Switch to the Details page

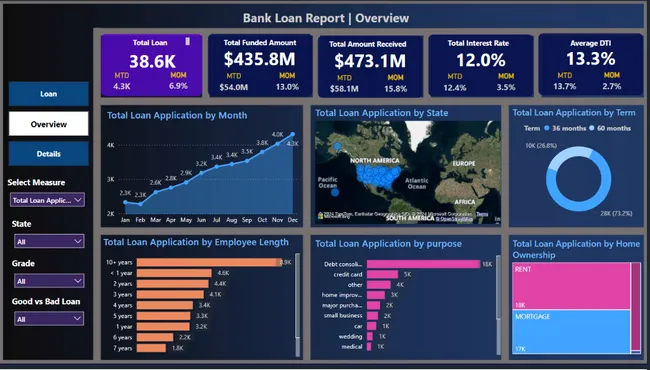(49, 154)
